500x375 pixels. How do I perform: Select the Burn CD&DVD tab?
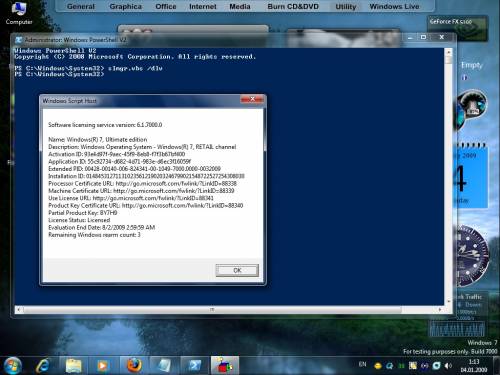(293, 6)
